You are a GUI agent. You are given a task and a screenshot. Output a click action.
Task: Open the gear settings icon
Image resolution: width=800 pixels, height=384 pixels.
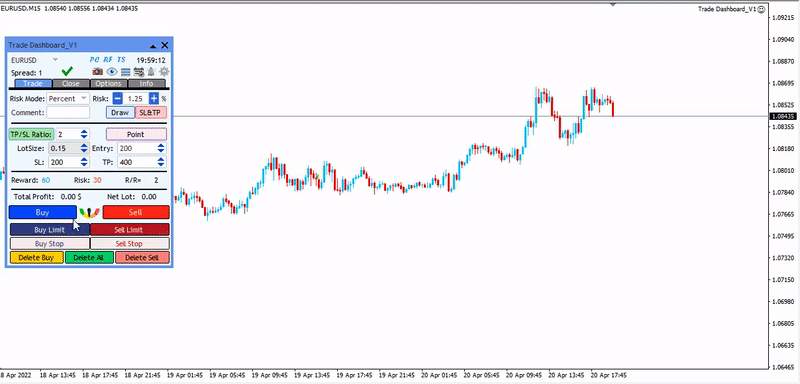point(164,72)
